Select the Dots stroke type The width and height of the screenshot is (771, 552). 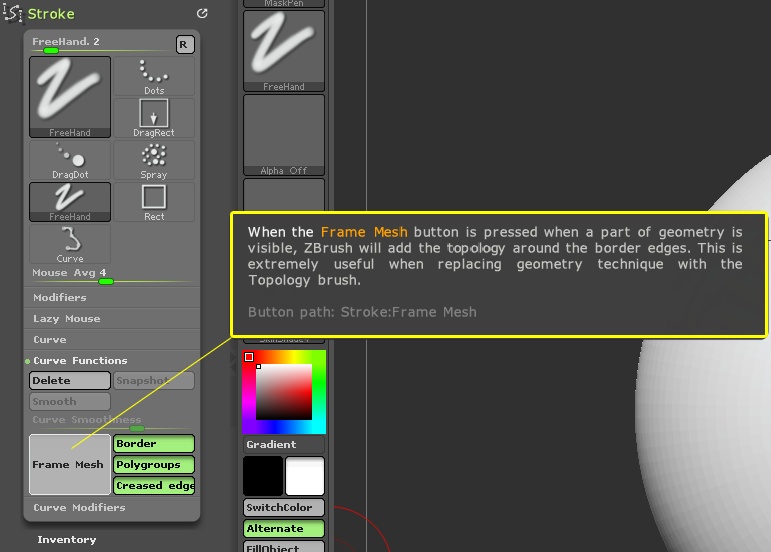click(154, 76)
